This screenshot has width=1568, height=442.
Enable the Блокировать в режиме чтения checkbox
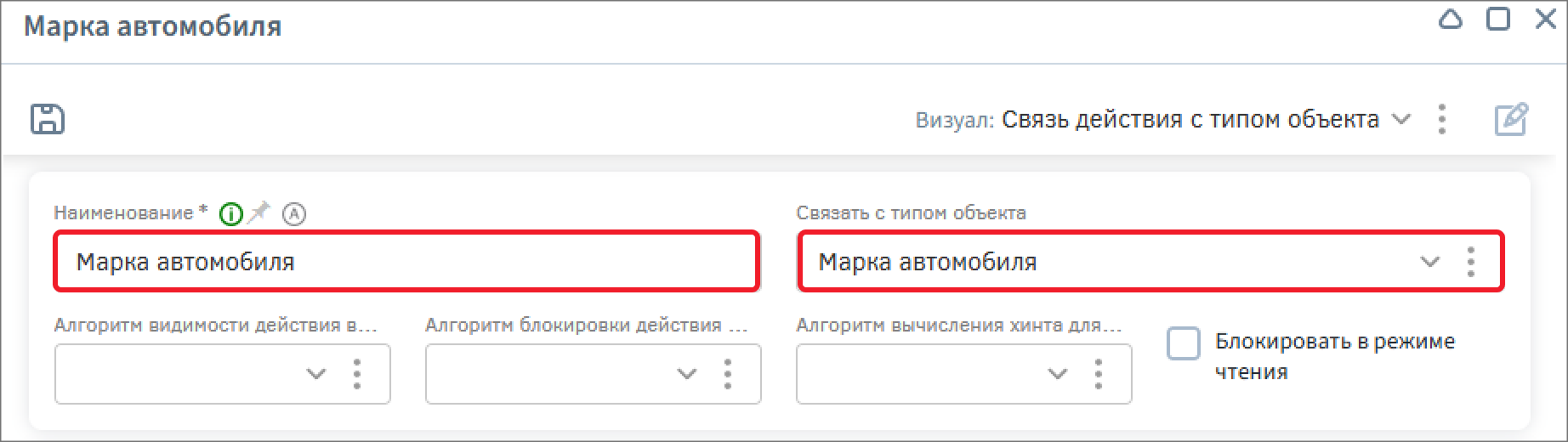(1184, 343)
